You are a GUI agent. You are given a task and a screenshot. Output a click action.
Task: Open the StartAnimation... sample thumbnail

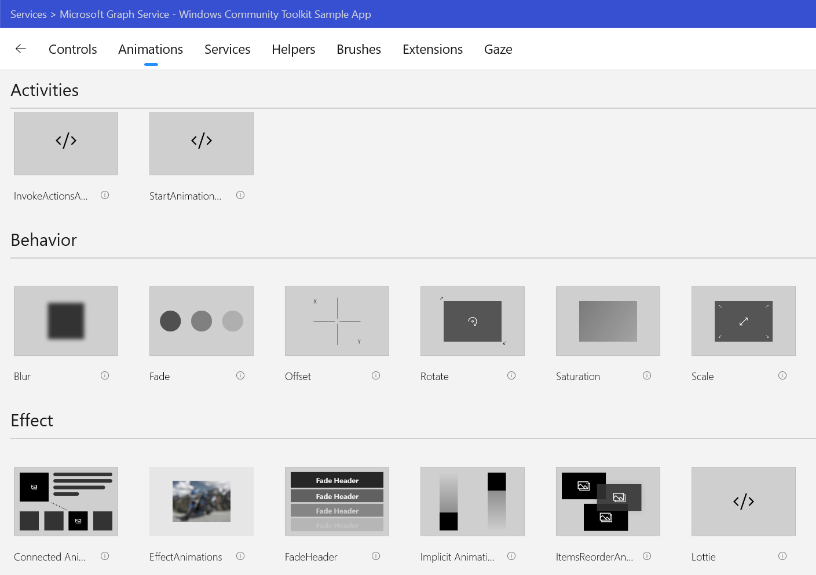[201, 143]
